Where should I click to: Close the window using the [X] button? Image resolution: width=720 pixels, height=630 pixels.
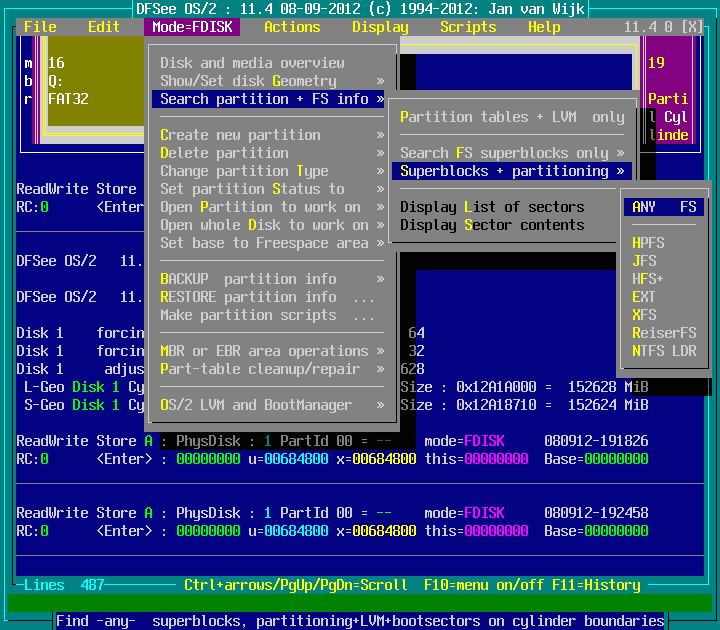point(691,27)
